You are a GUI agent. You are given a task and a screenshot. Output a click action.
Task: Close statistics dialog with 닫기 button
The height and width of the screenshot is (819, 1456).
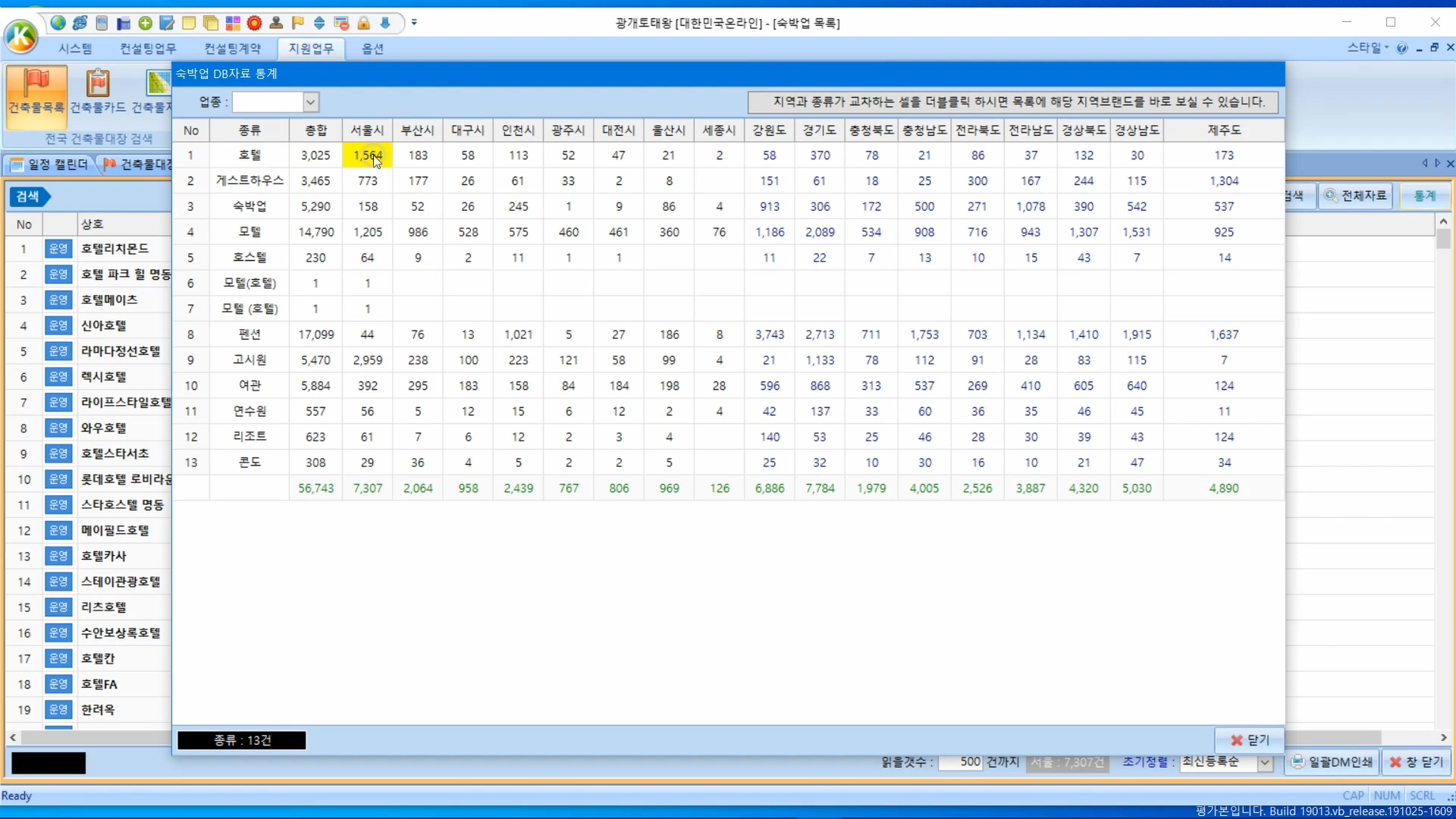1249,739
